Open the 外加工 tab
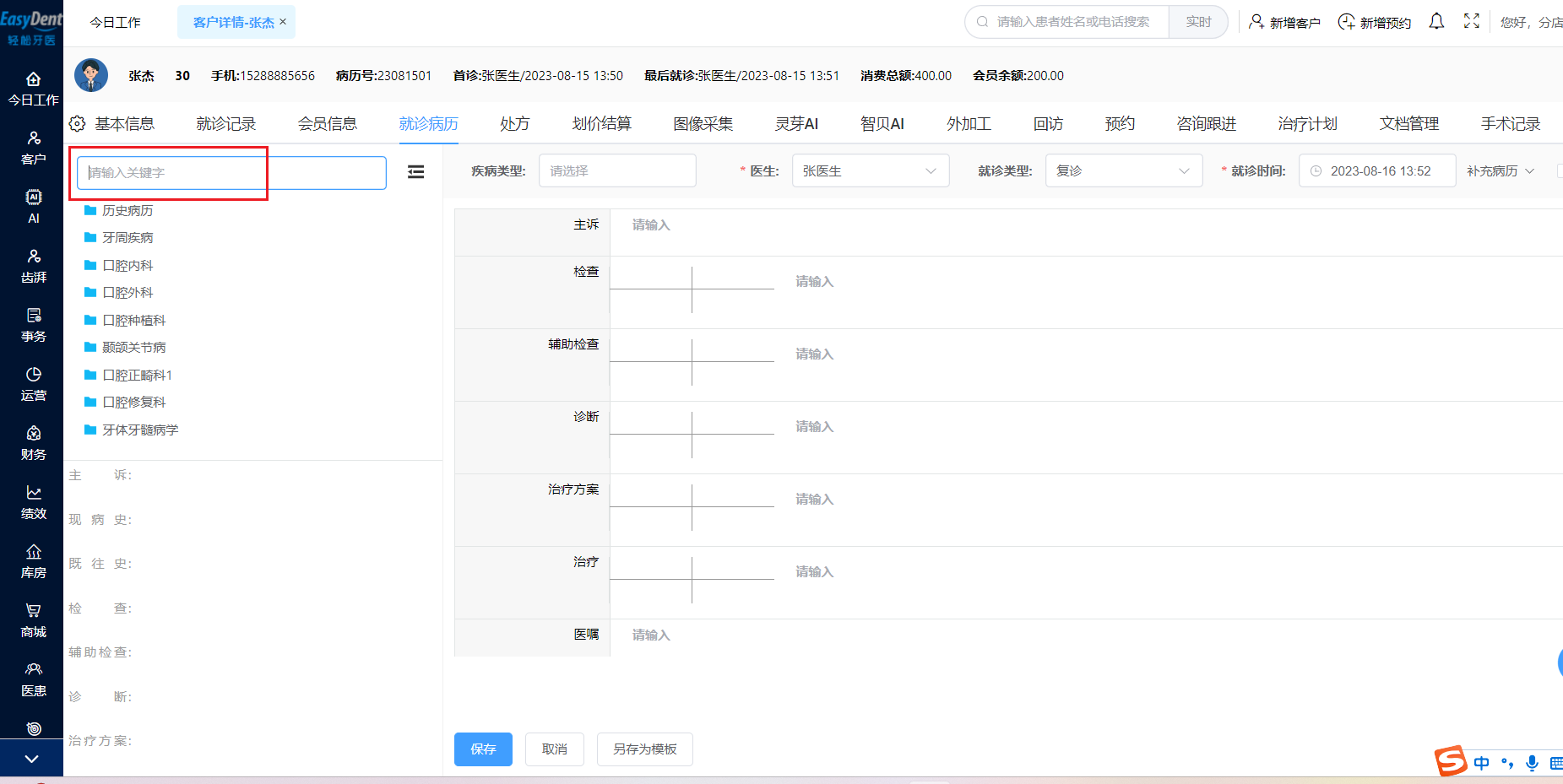This screenshot has width=1563, height=784. 969,124
